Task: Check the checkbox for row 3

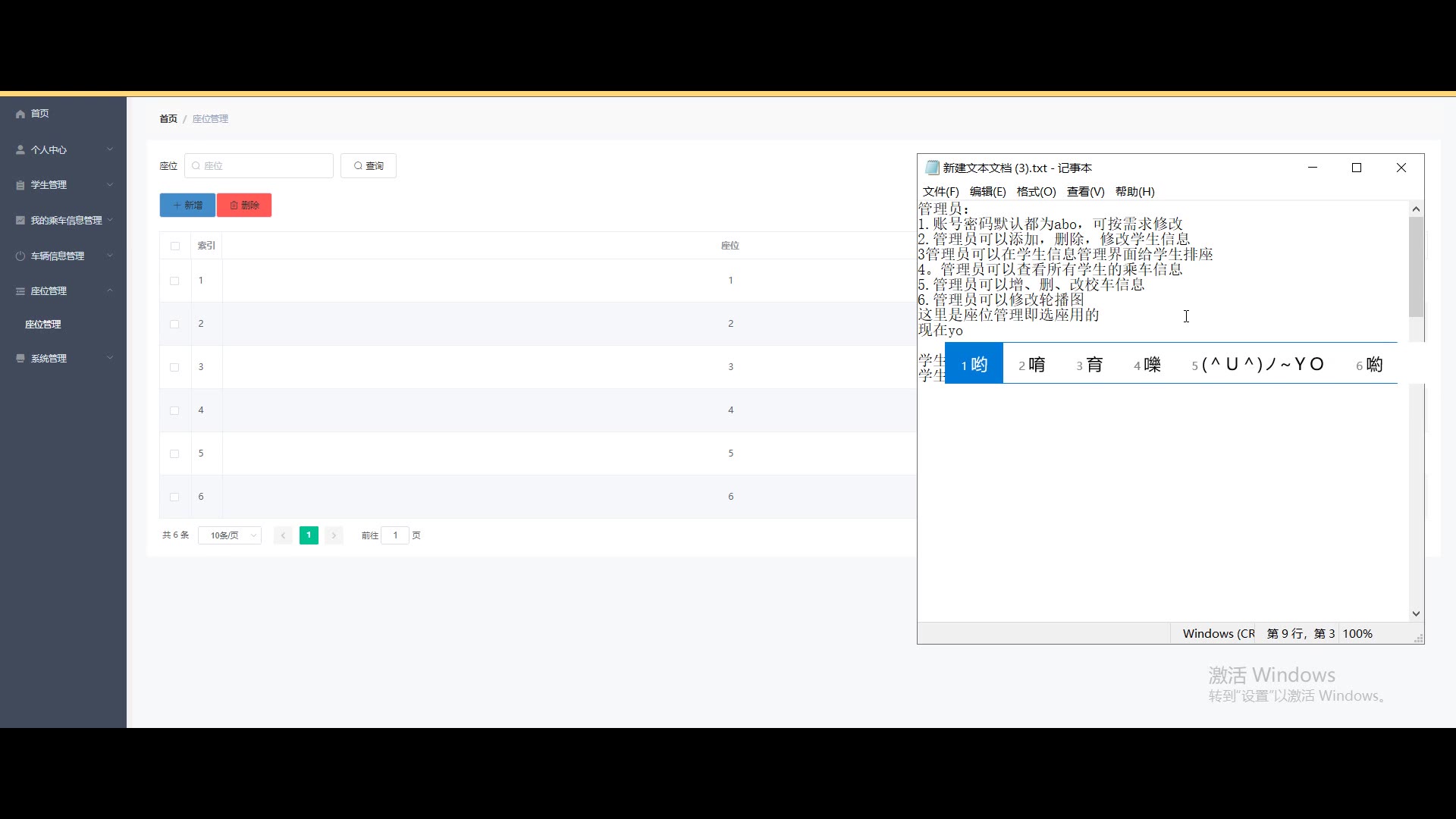Action: pyautogui.click(x=175, y=367)
